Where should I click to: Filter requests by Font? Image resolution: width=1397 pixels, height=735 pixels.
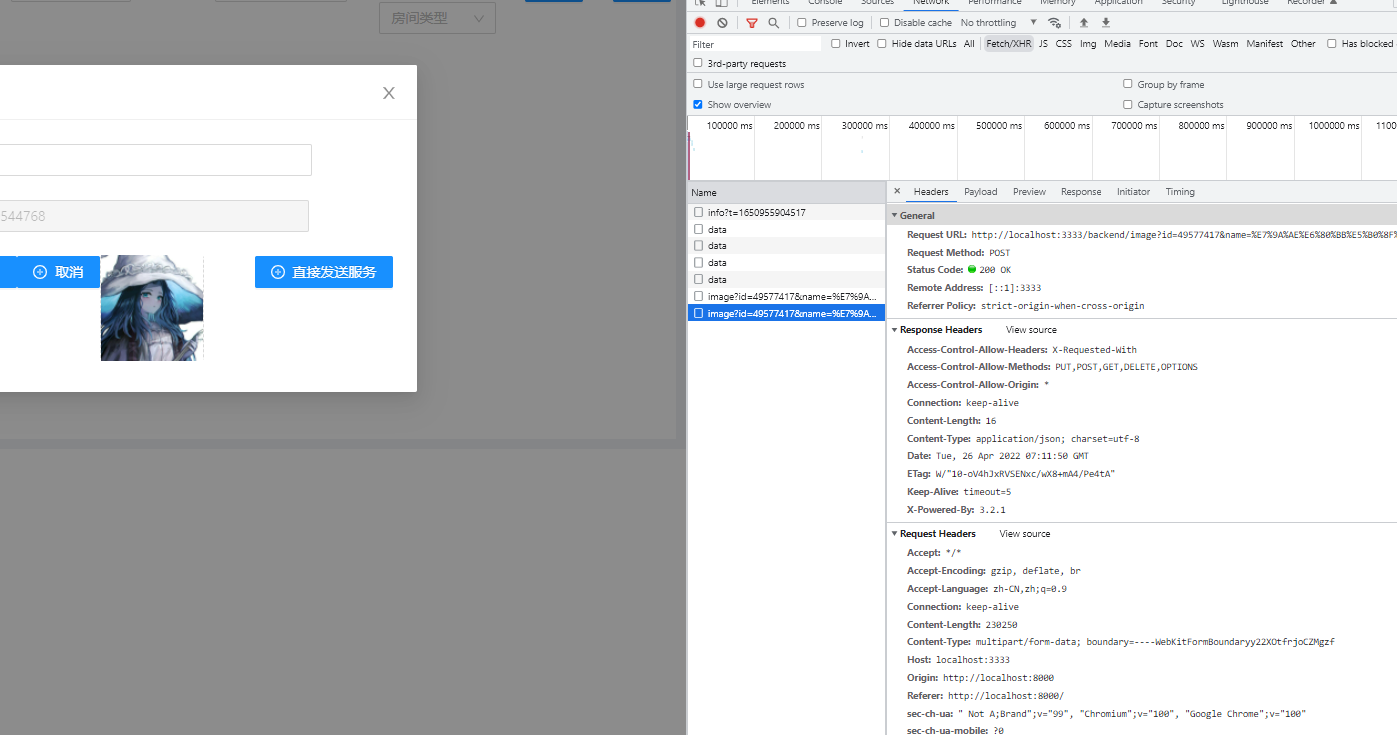pos(1148,44)
